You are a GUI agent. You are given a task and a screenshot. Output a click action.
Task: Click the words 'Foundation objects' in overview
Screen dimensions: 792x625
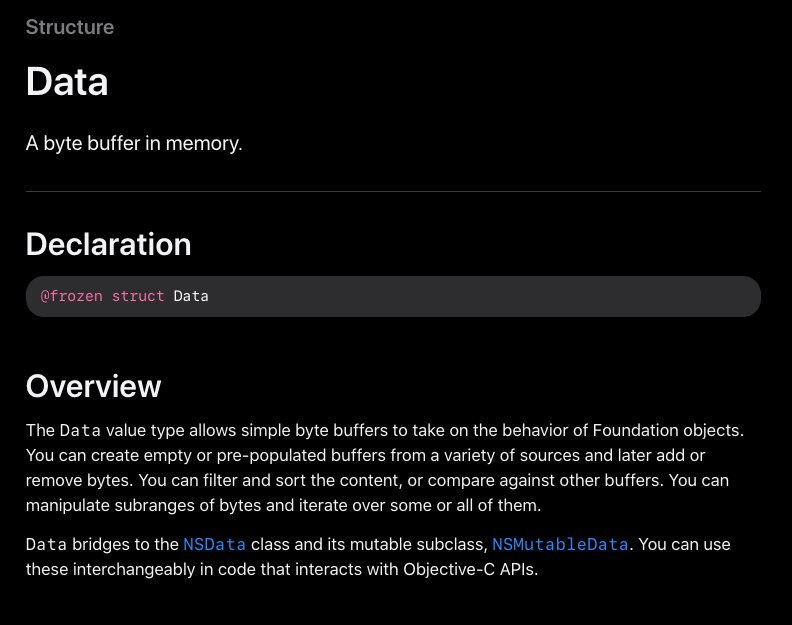(665, 430)
